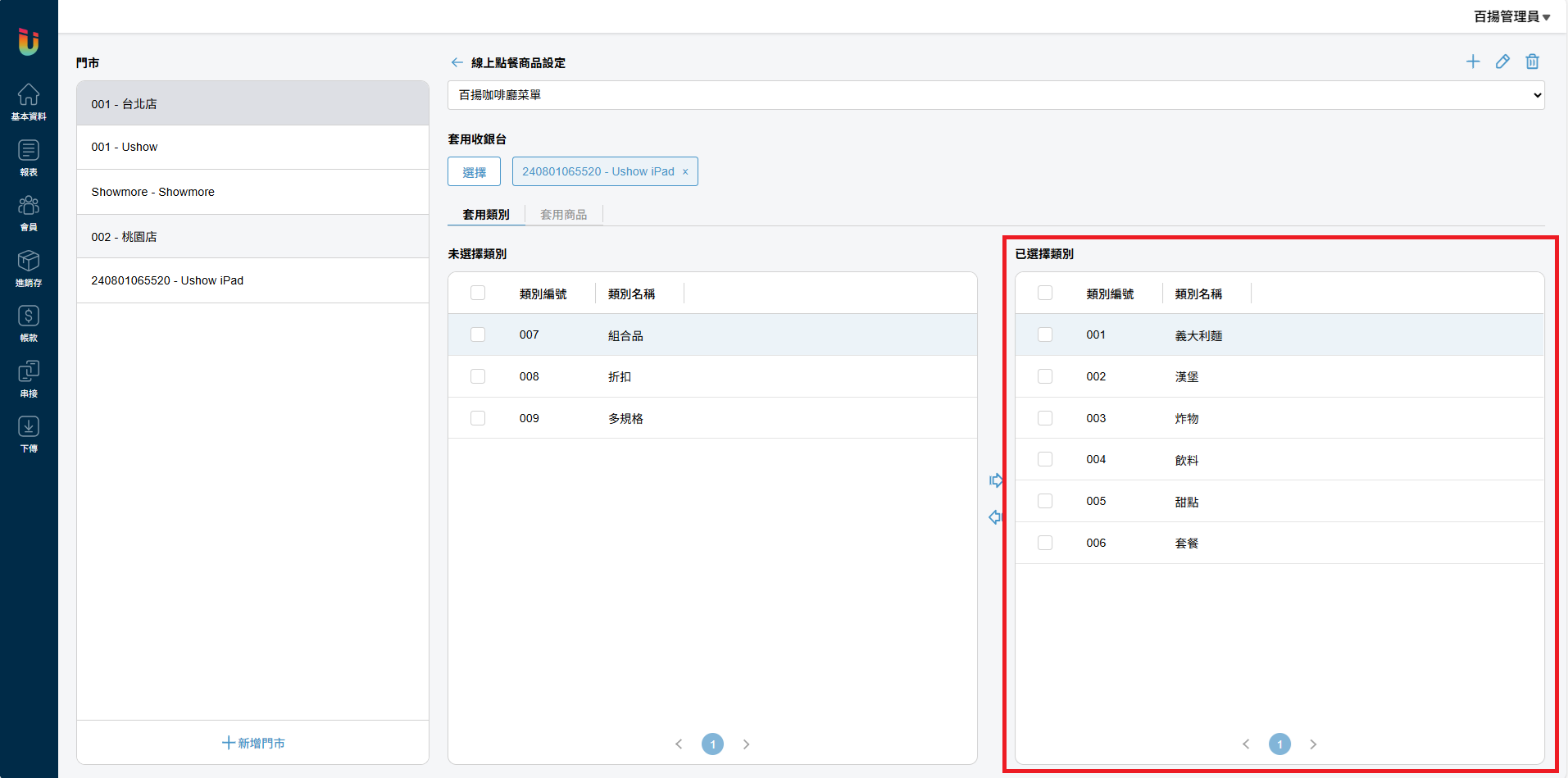
Task: Select store 002 - 桃園店 in list
Action: 252,237
